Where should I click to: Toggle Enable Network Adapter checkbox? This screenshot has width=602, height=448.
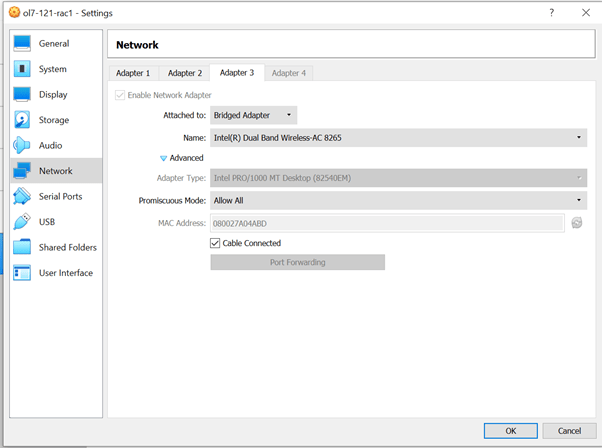point(121,95)
